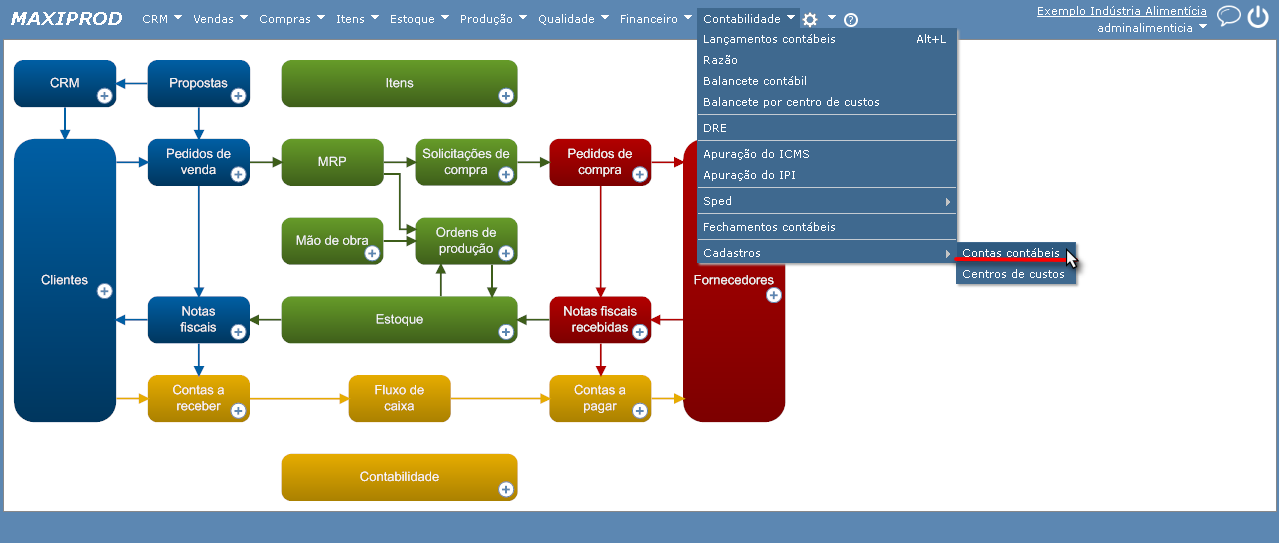Viewport: 1279px width, 543px height.
Task: Open the Ordens de produção box
Action: coord(466,241)
